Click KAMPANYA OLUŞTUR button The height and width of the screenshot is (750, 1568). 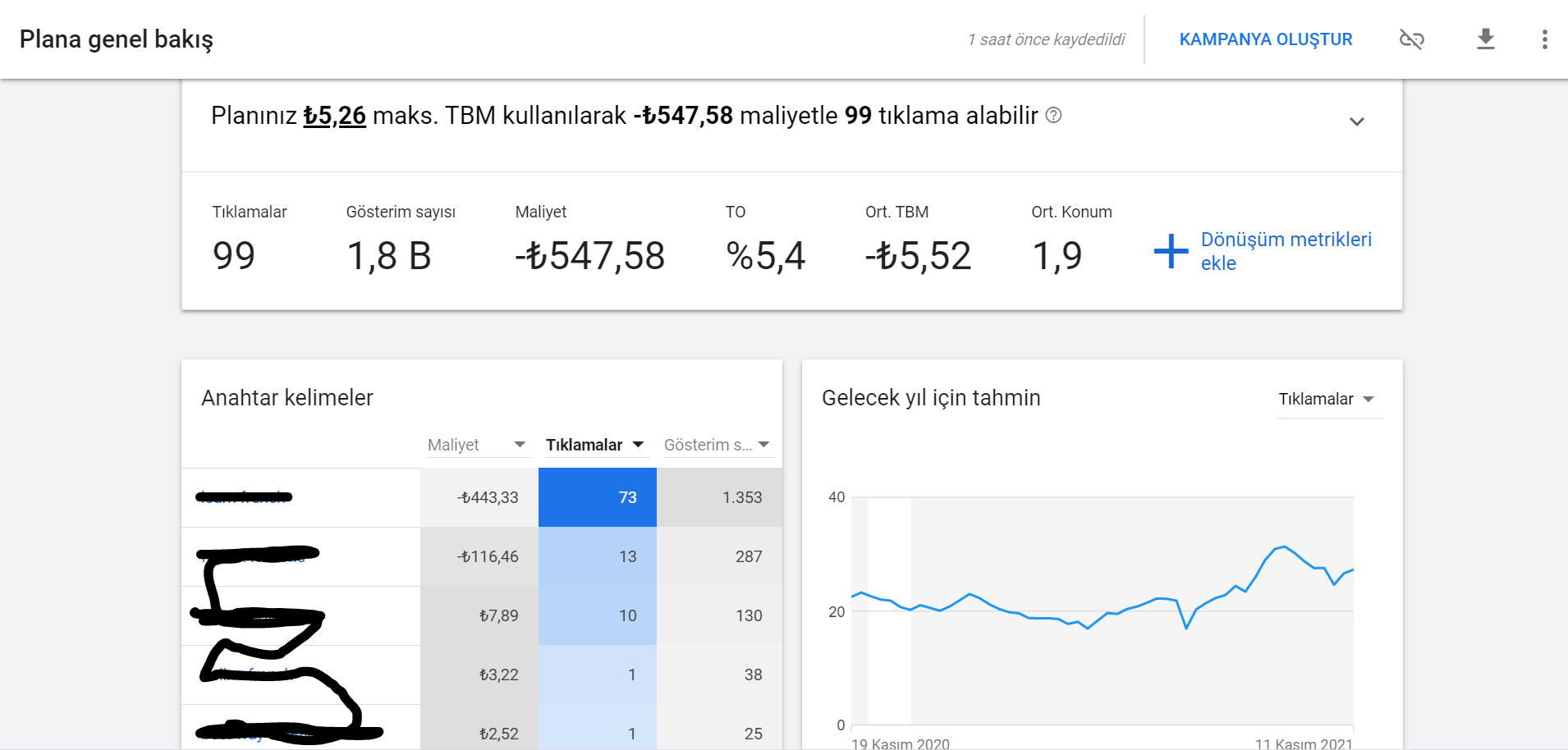1265,39
